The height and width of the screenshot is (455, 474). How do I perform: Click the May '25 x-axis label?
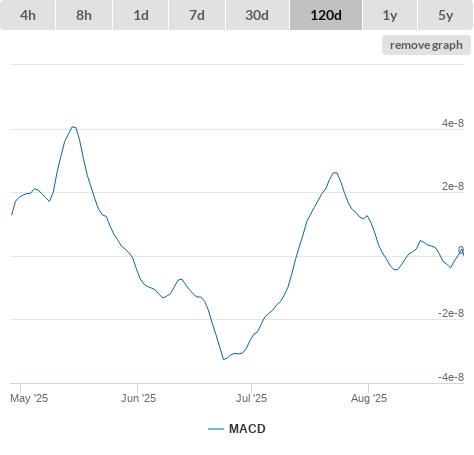coord(29,398)
